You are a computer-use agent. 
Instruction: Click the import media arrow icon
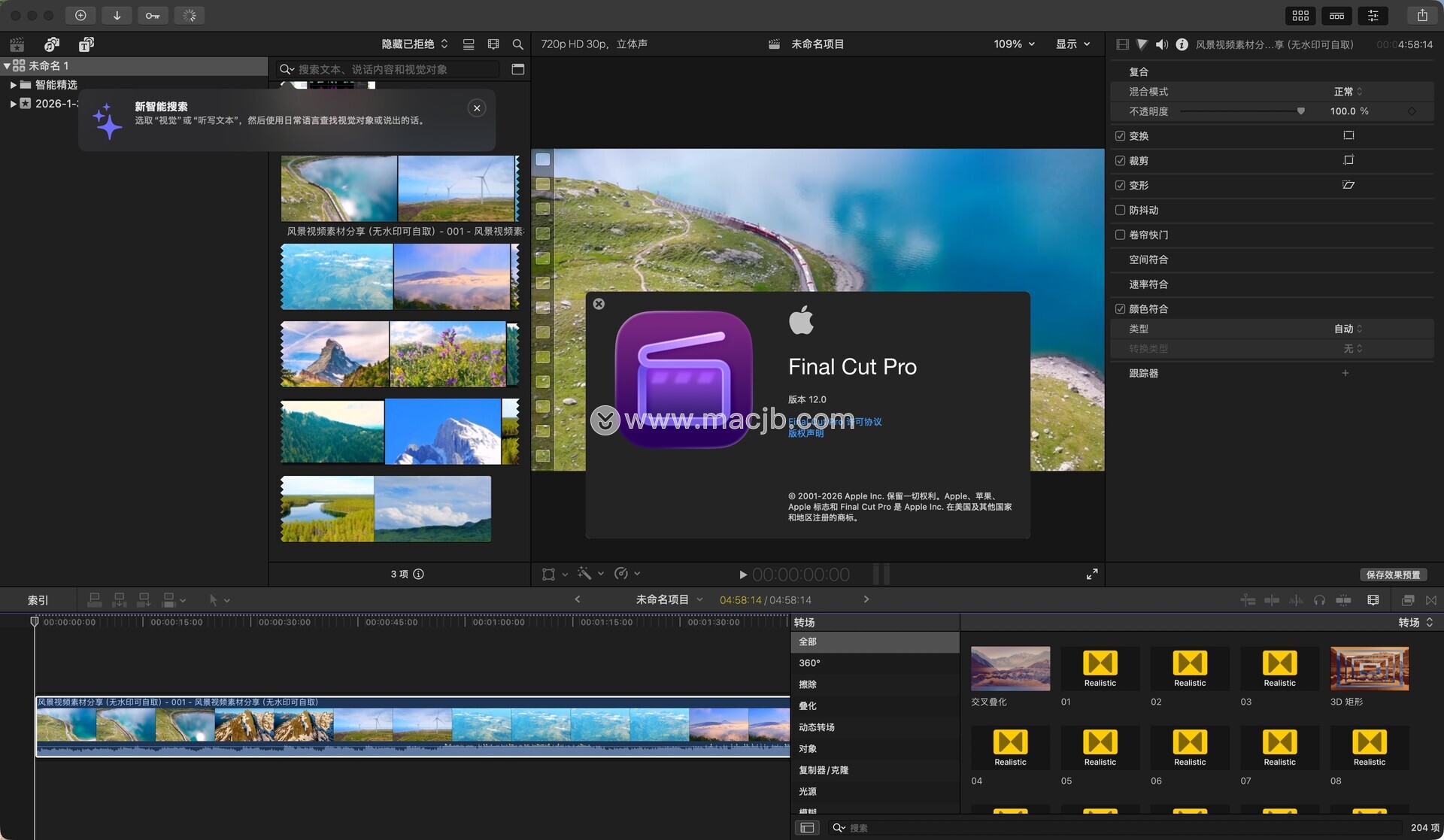(117, 15)
